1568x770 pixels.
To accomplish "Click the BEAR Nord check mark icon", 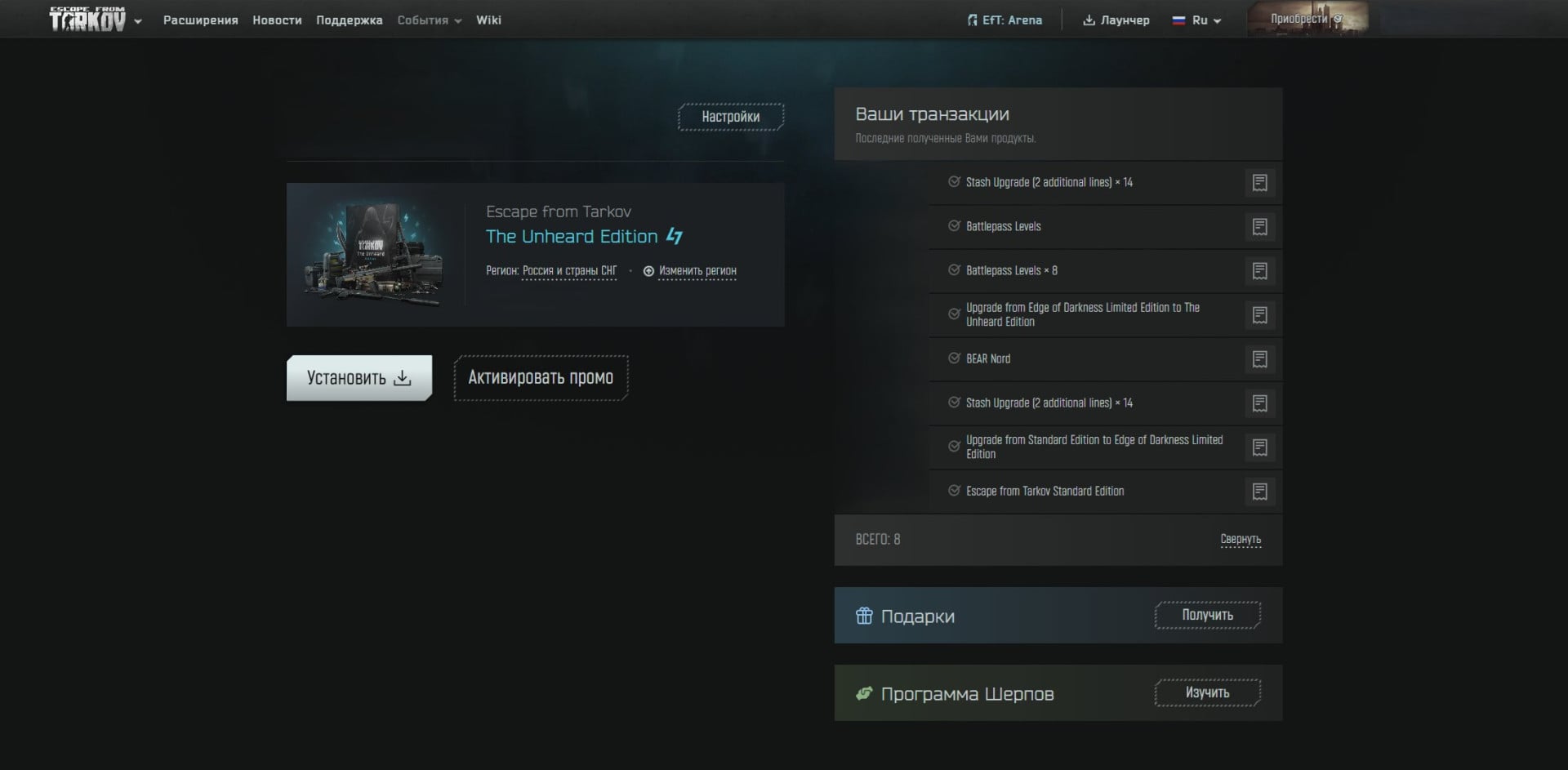I will pyautogui.click(x=953, y=358).
